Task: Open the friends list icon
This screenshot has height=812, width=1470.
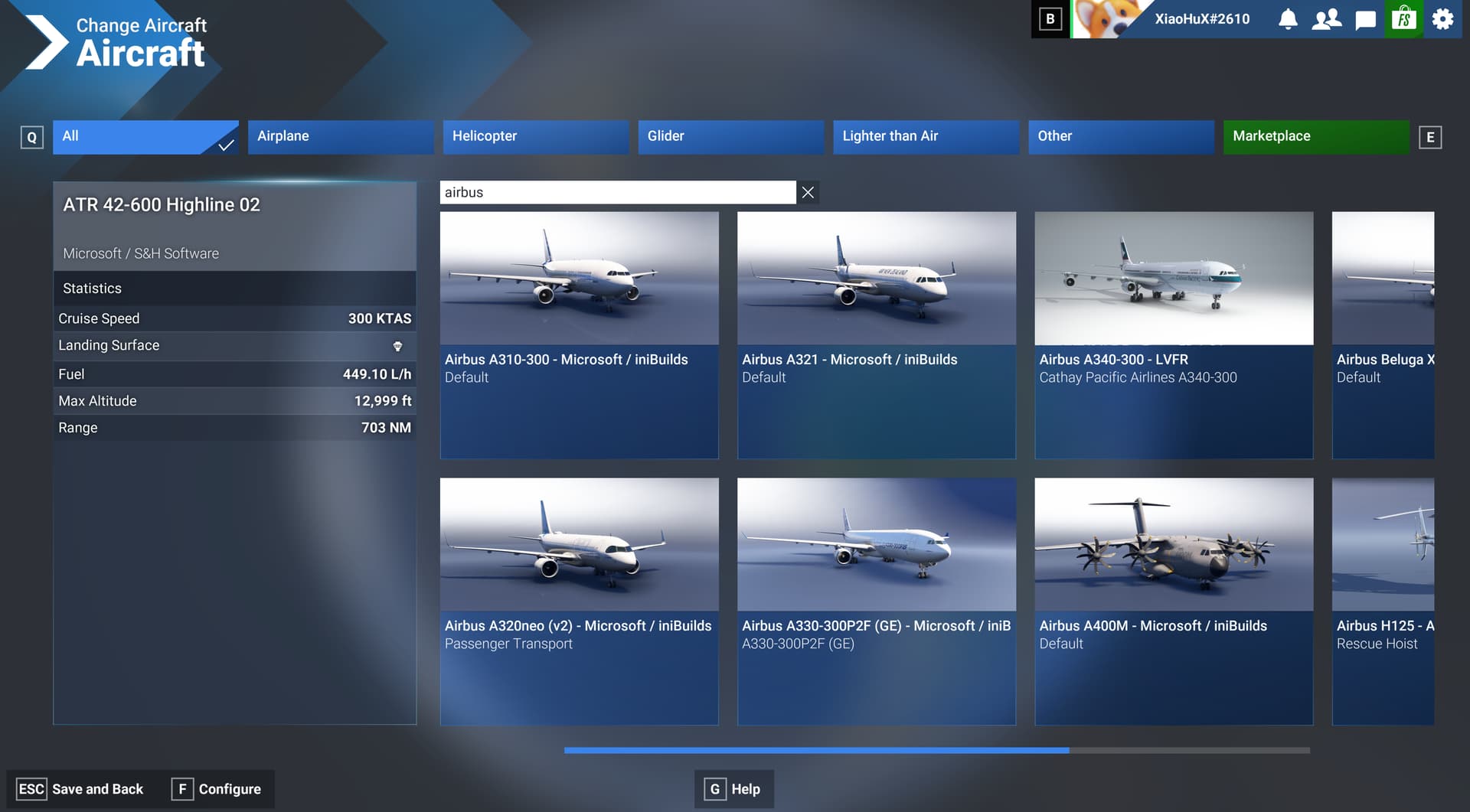Action: pyautogui.click(x=1326, y=19)
